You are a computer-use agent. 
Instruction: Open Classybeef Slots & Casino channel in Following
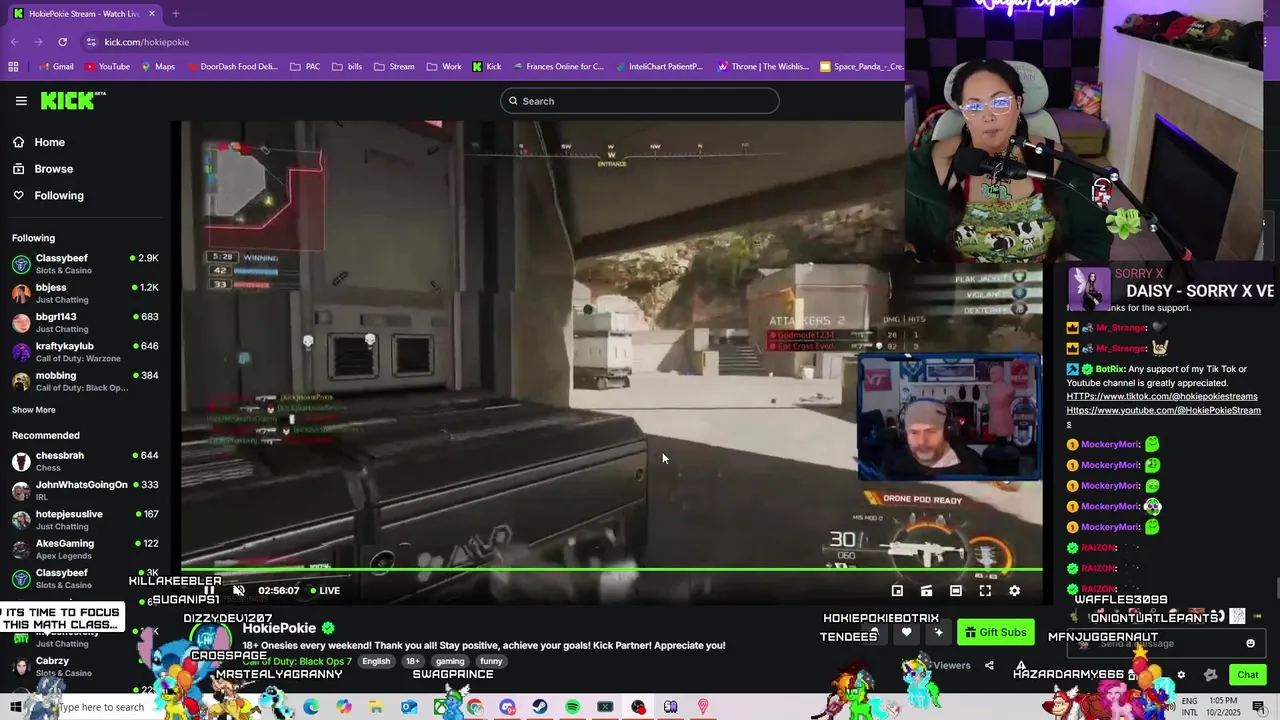tap(85, 264)
